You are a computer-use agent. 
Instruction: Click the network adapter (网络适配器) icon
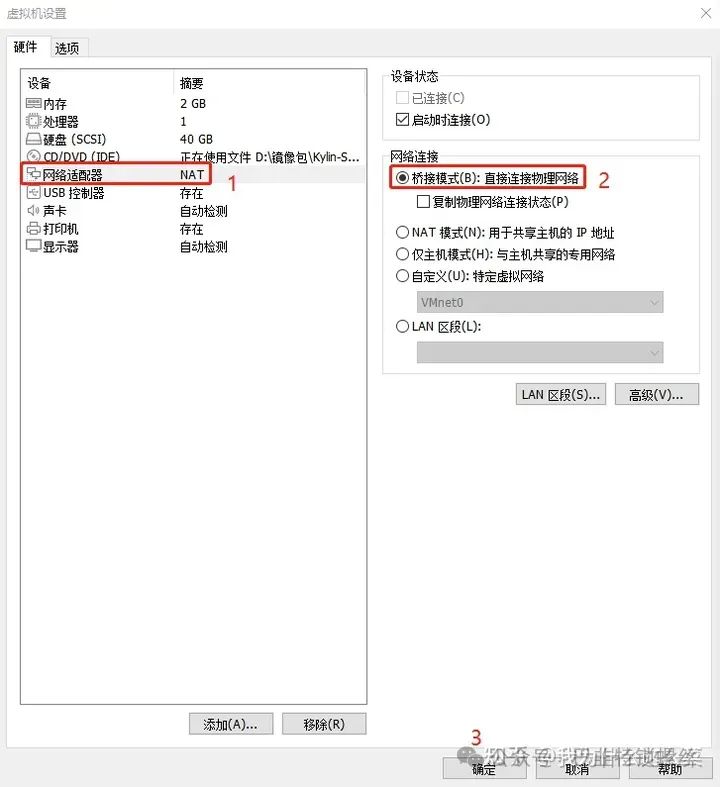tap(34, 174)
